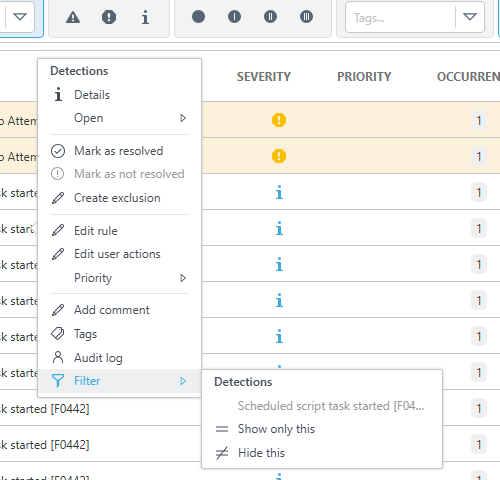Image resolution: width=500 pixels, height=480 pixels.
Task: Click the SEVERITY column header
Action: [264, 77]
